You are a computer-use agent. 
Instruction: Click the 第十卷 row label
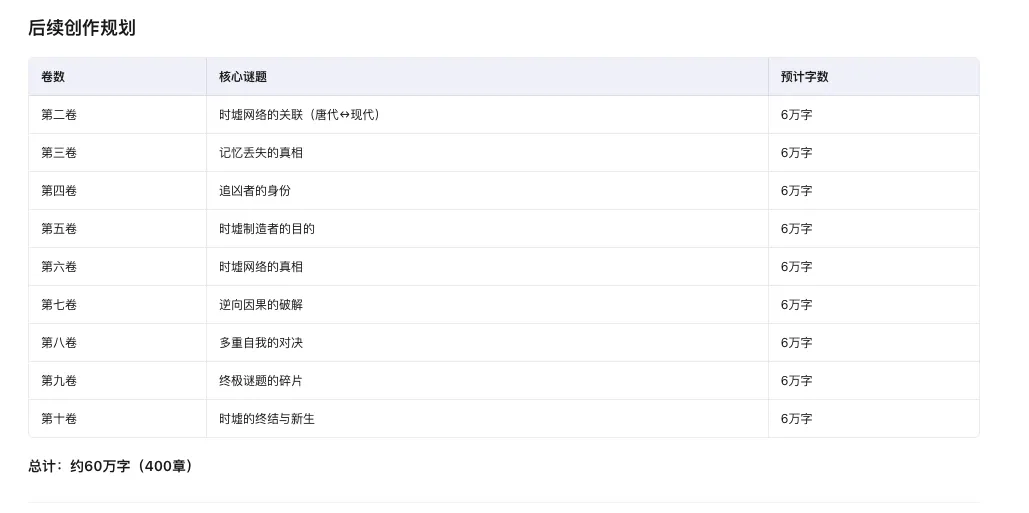pos(59,419)
